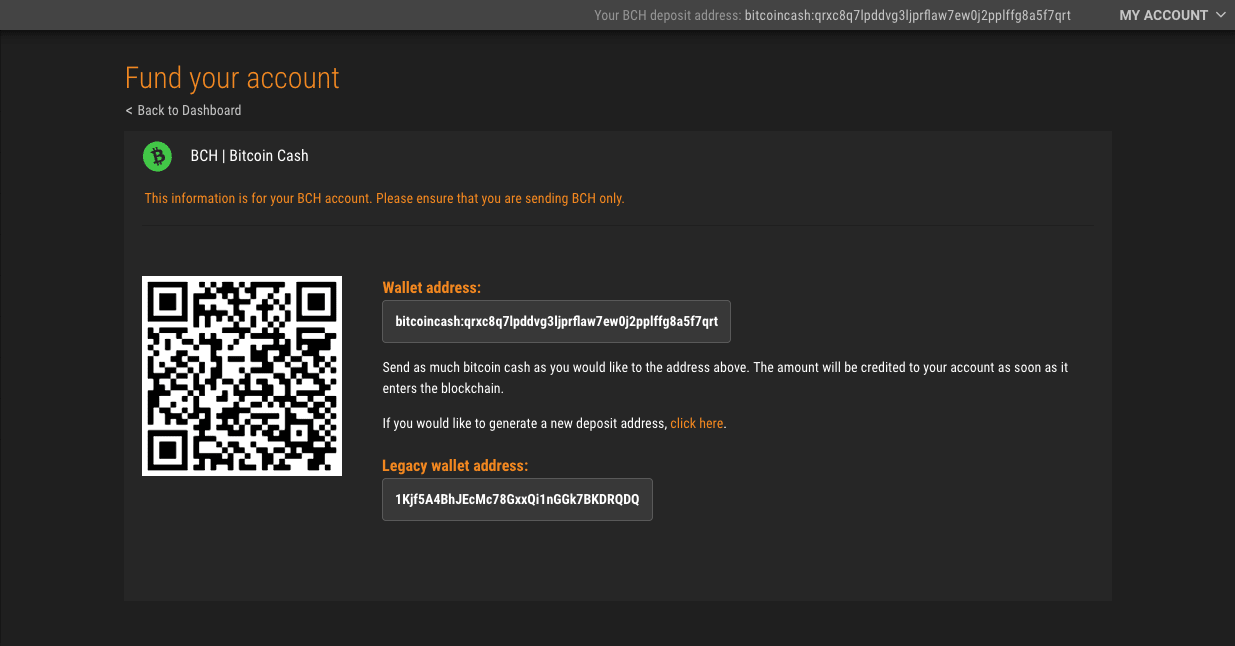Click the 'Wallet address:' label
The width and height of the screenshot is (1235, 646).
[x=432, y=287]
